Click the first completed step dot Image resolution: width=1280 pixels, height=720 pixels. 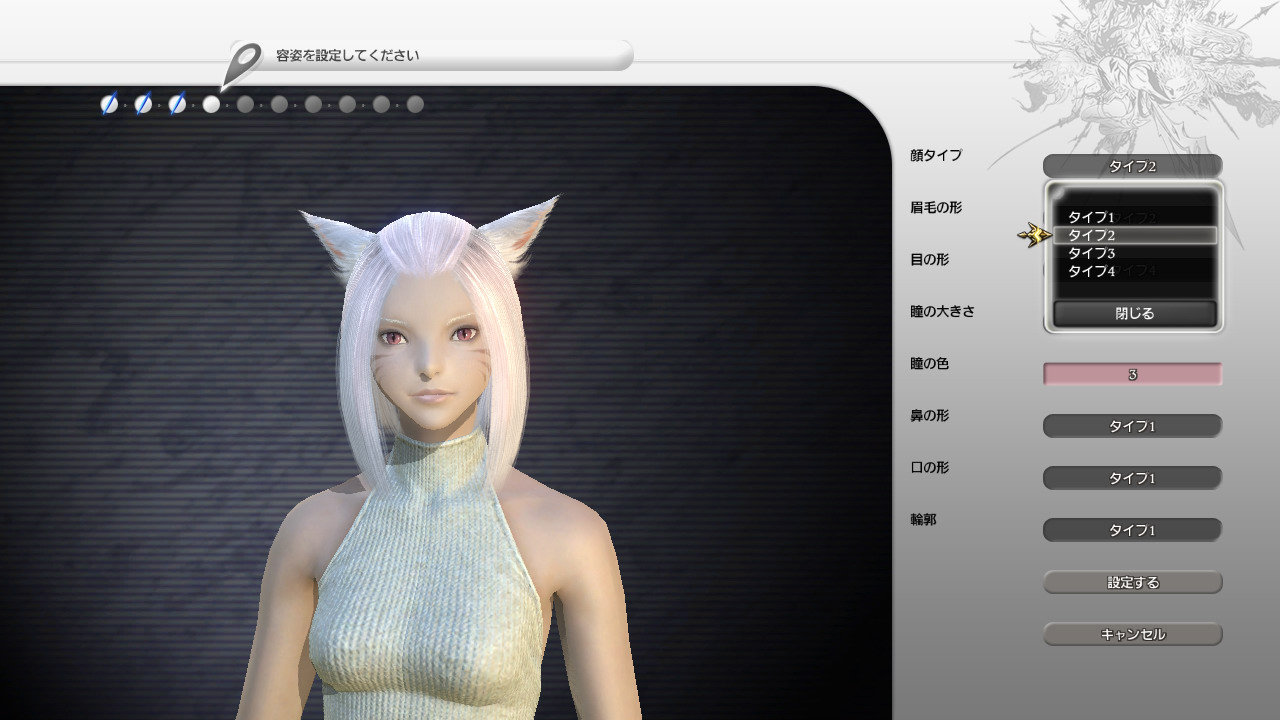tap(109, 104)
